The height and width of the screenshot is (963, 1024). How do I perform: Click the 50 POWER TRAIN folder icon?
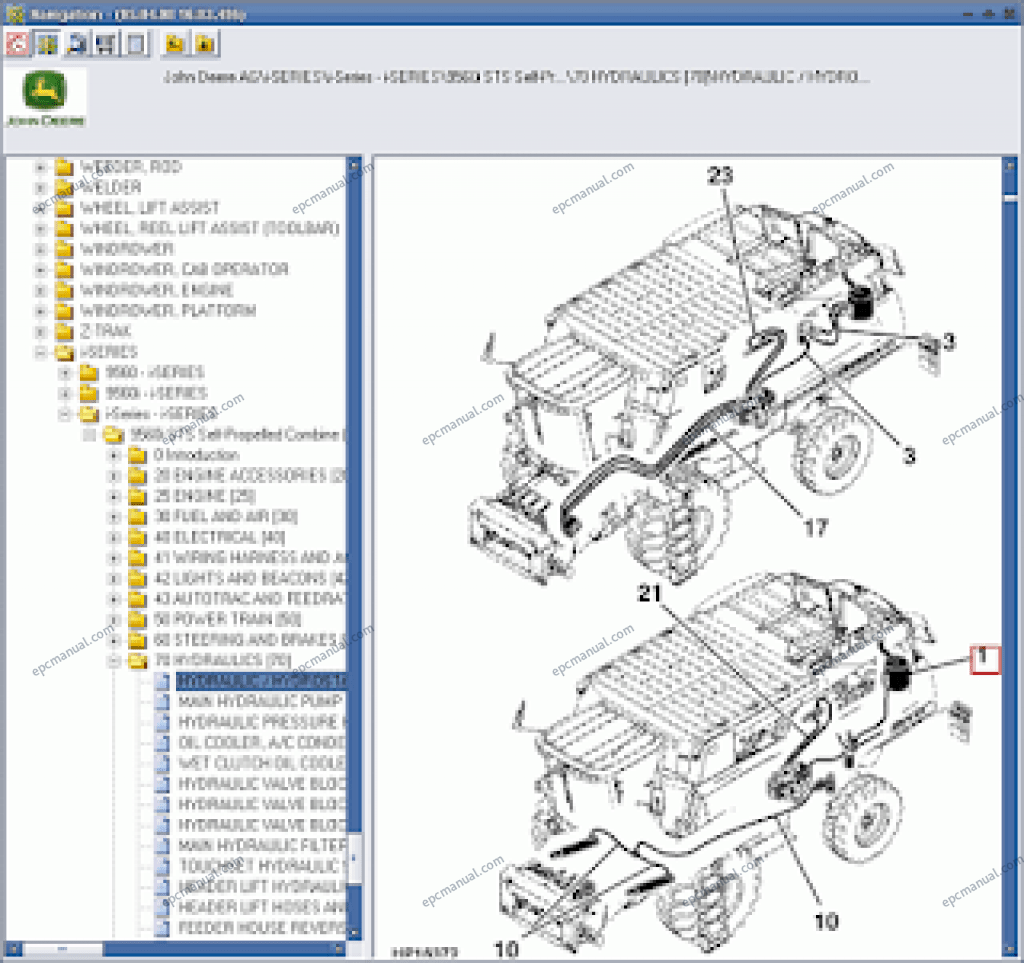[x=137, y=619]
